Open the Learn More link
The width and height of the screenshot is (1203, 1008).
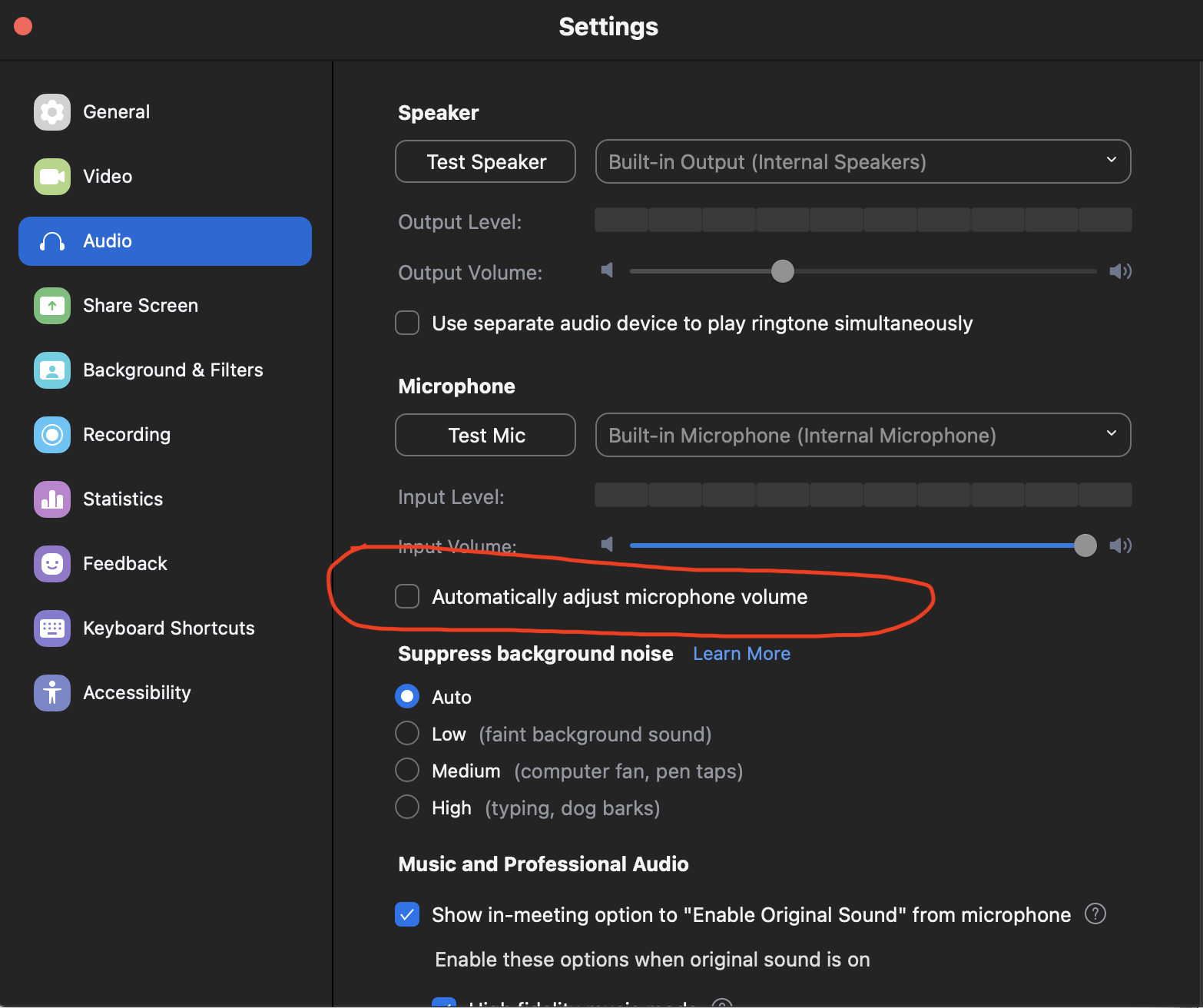741,653
